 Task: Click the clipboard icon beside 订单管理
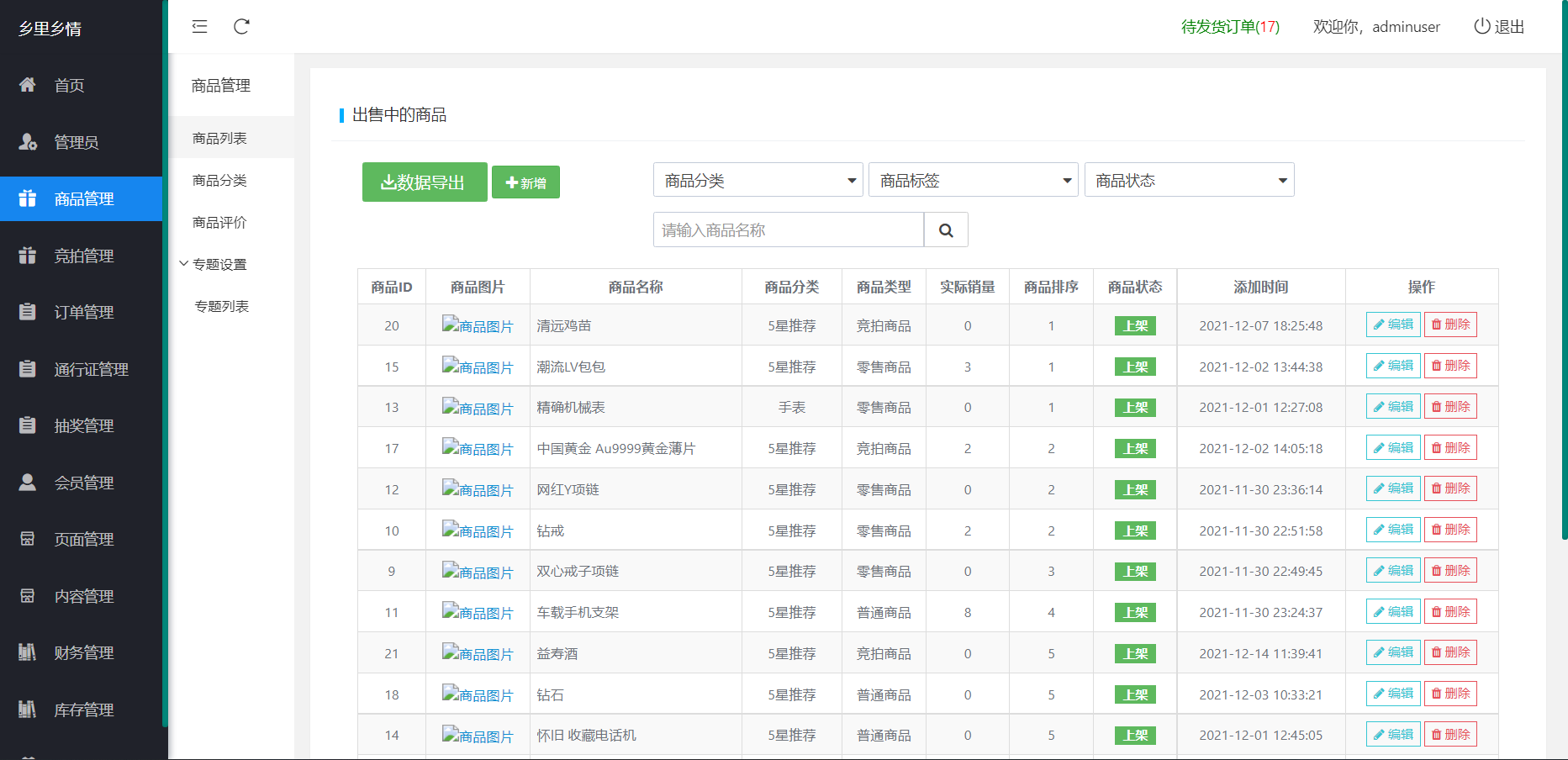coord(28,312)
